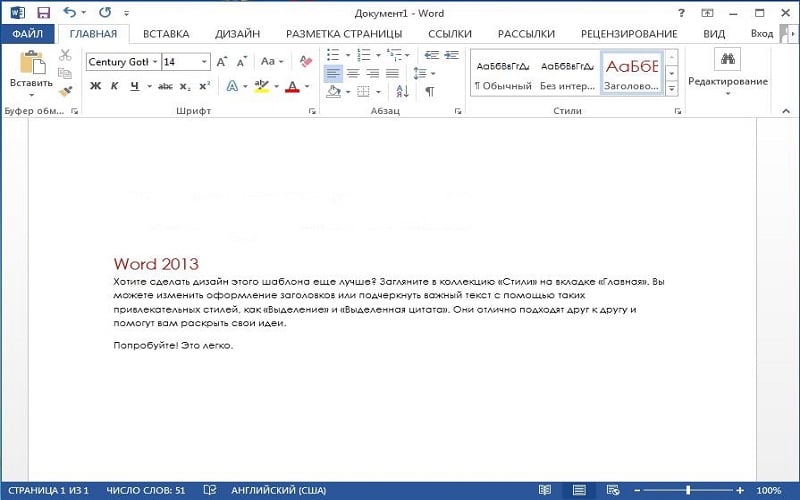Clear all formatting with the eraser icon
This screenshot has height=500, width=800.
(306, 62)
